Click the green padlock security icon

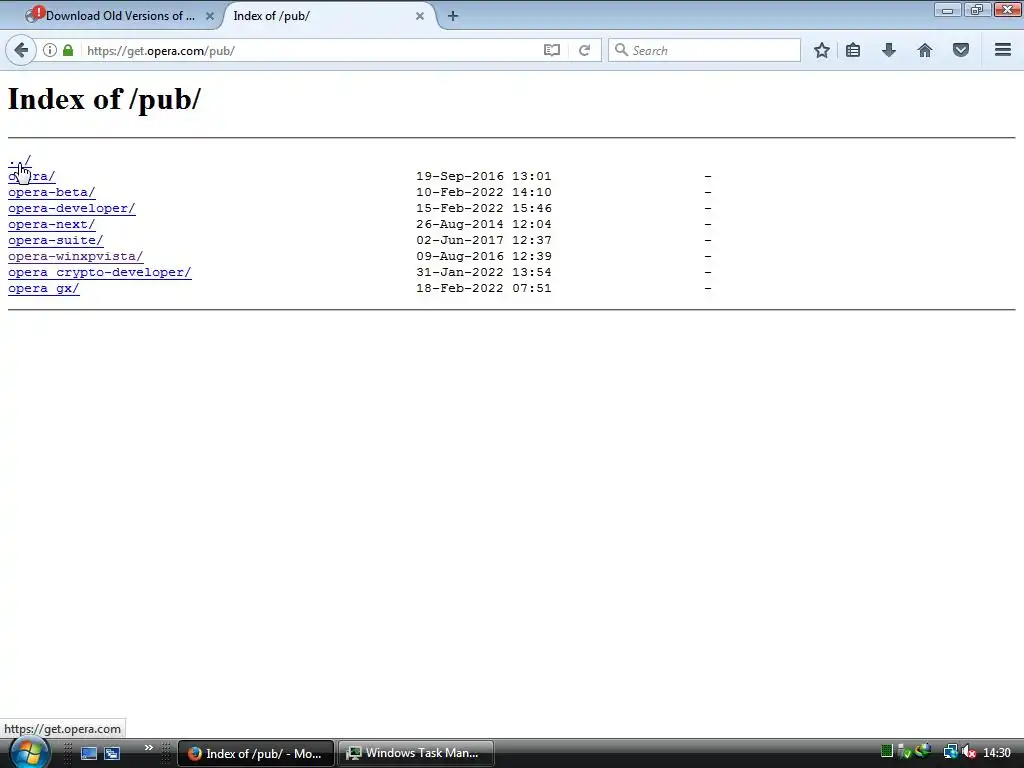pos(68,50)
